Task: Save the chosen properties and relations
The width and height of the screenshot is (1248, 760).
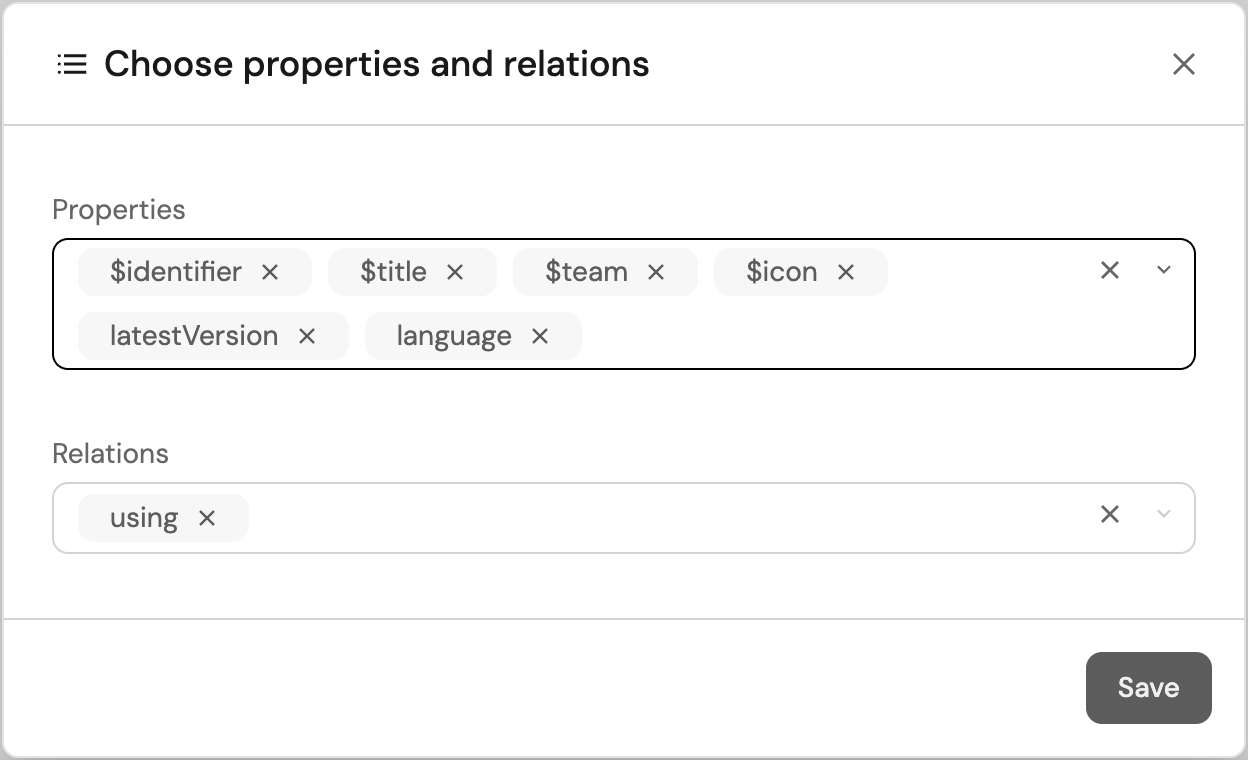Action: tap(1148, 688)
